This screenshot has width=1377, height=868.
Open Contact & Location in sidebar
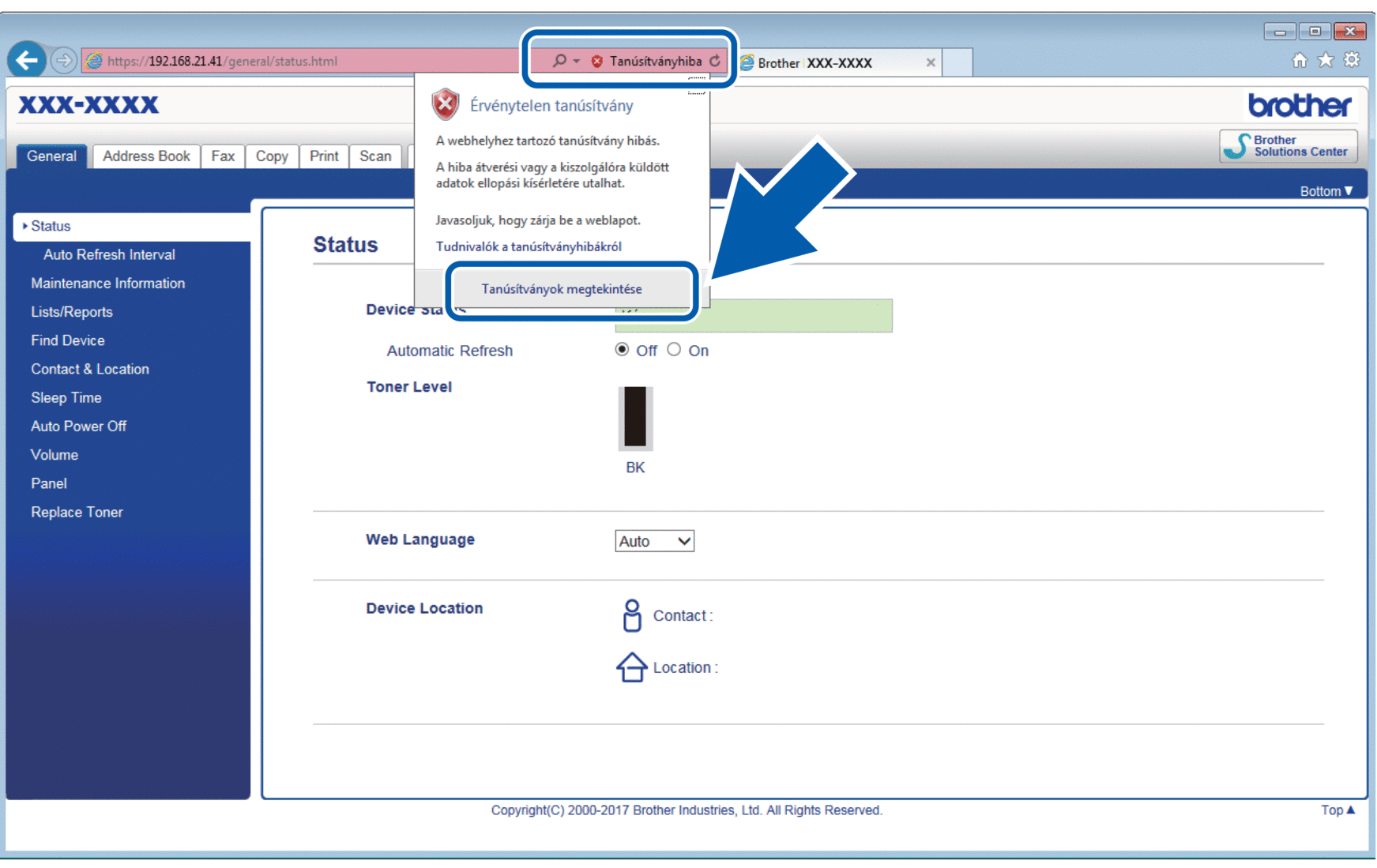[x=89, y=369]
